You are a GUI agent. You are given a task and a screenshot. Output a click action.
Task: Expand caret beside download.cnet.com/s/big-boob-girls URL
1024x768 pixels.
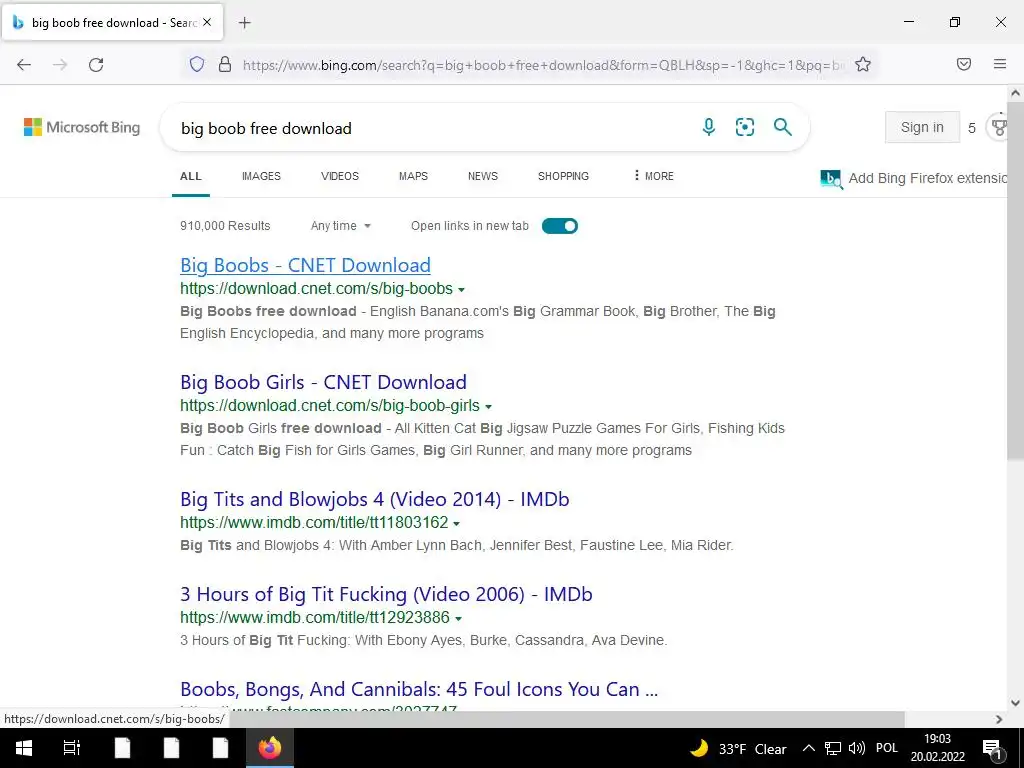click(x=488, y=406)
